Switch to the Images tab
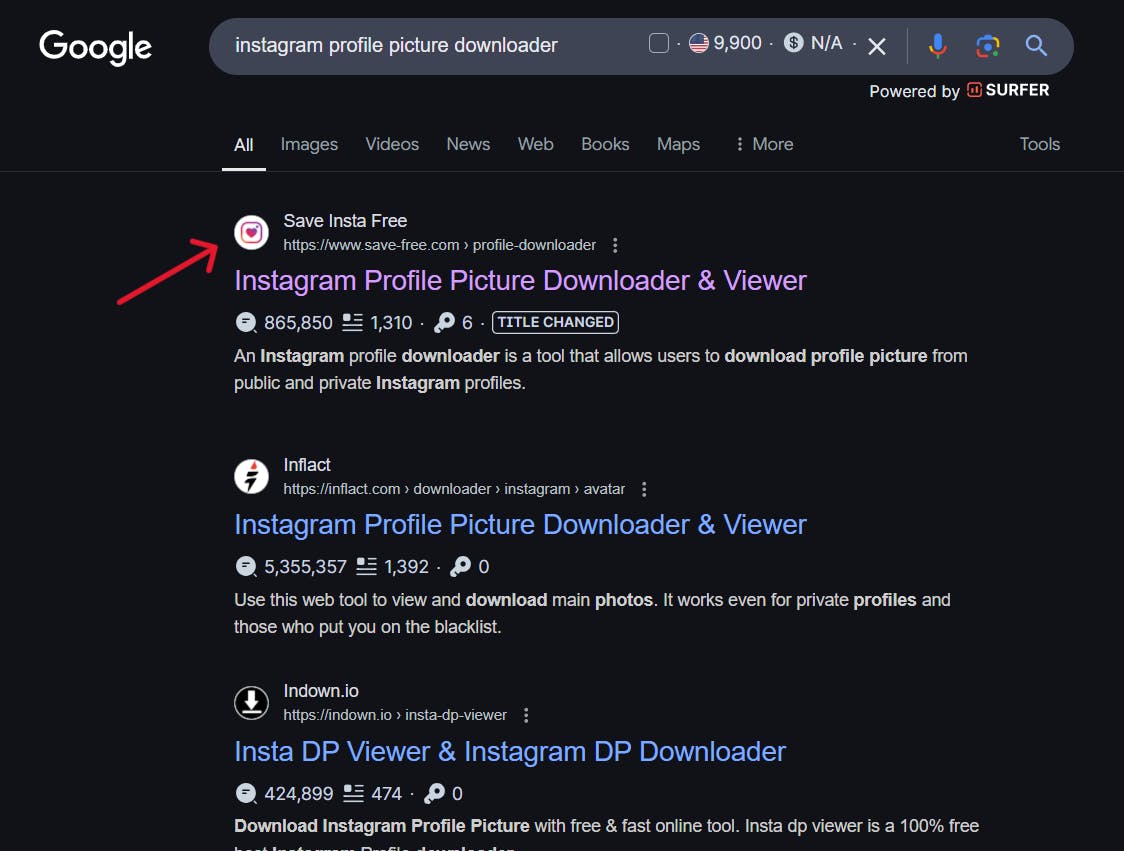The width and height of the screenshot is (1124, 851). 309,144
